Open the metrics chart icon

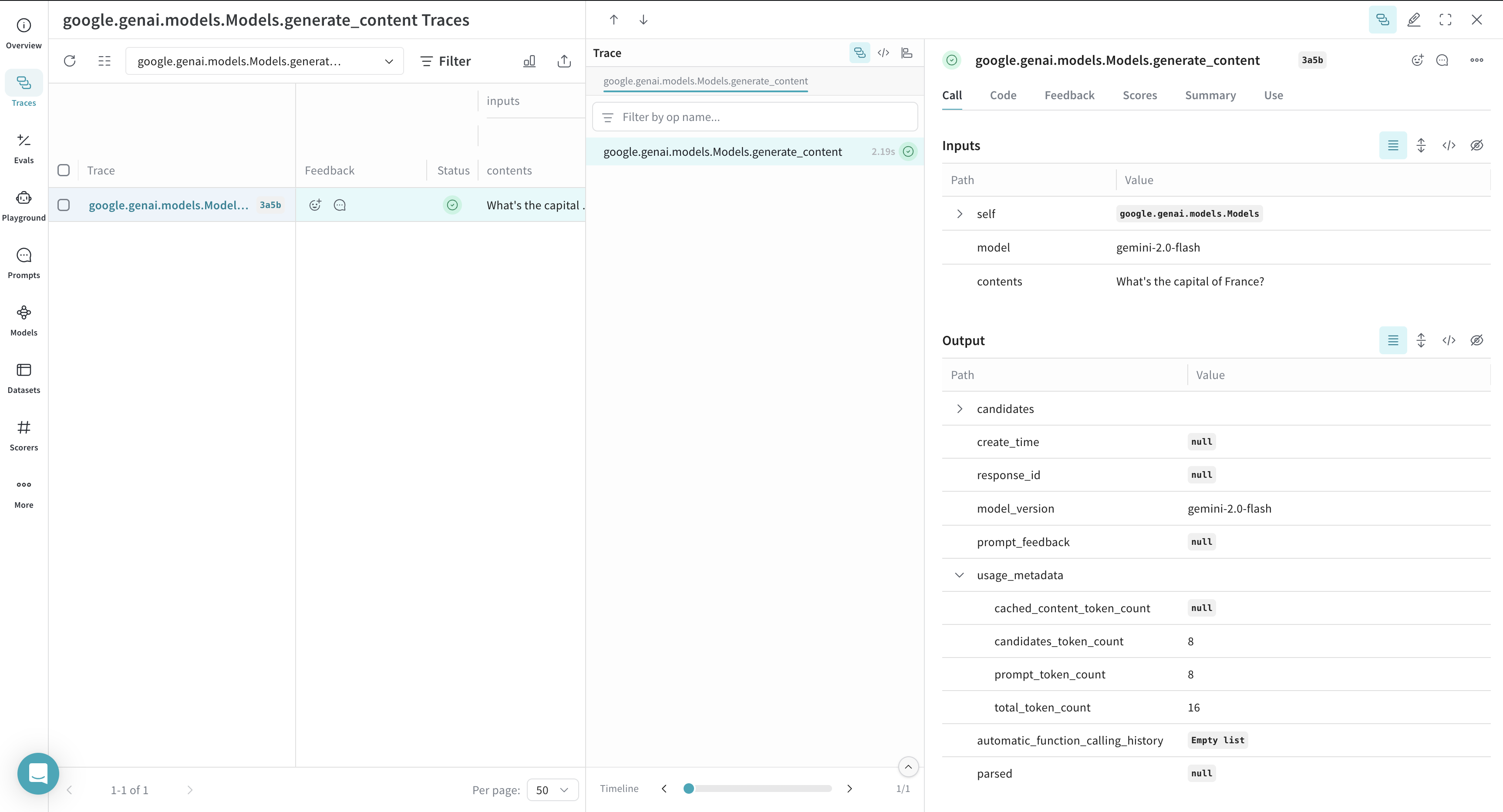[529, 61]
